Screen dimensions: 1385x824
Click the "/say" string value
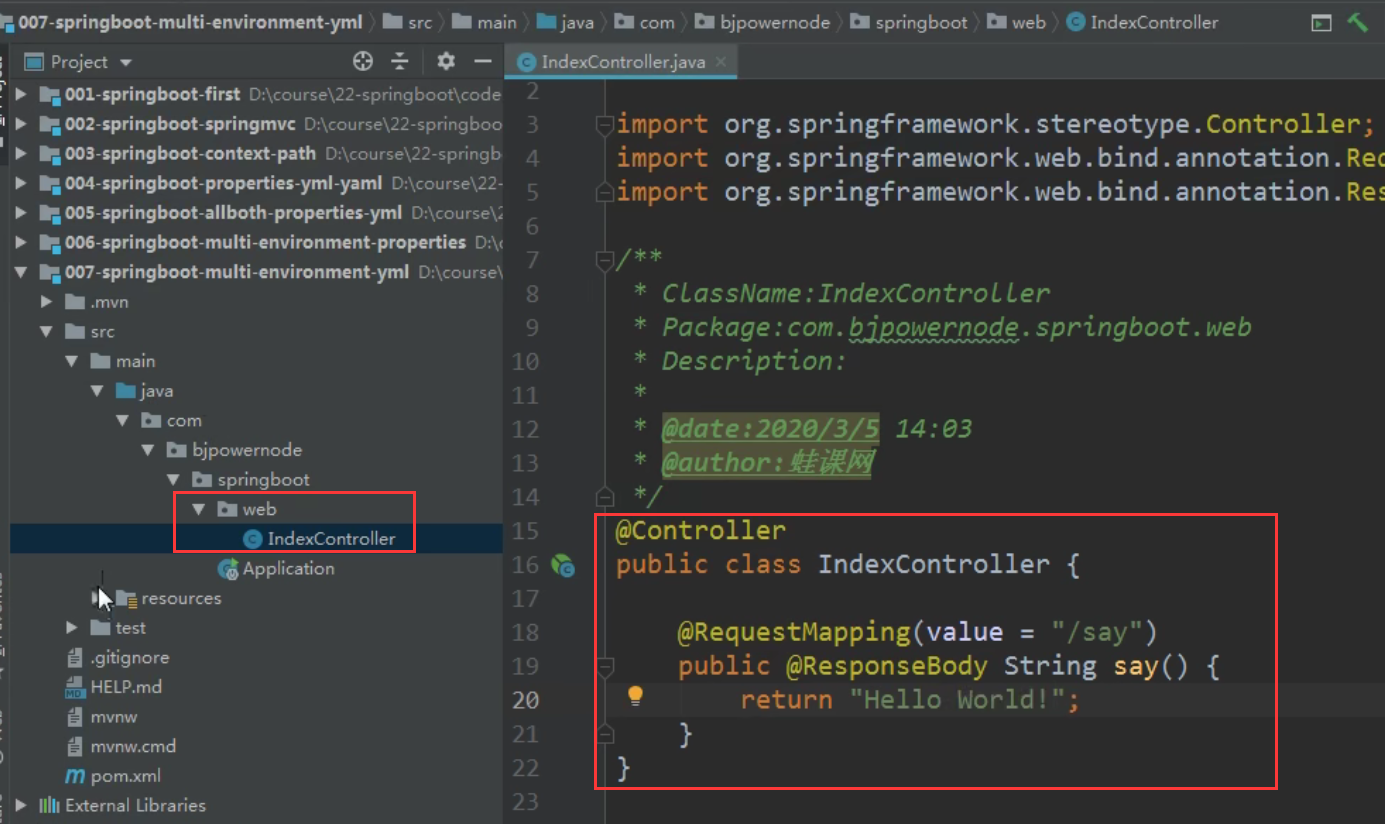click(x=1096, y=632)
